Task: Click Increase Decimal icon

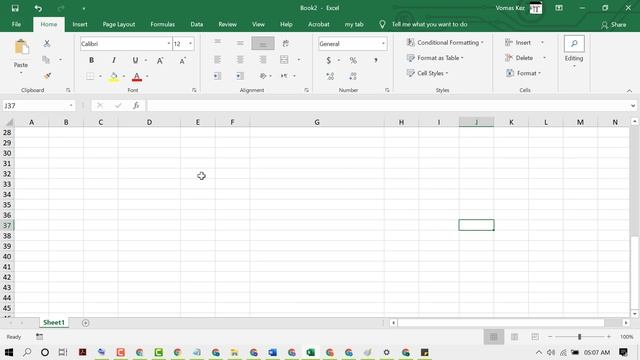Action: click(330, 76)
